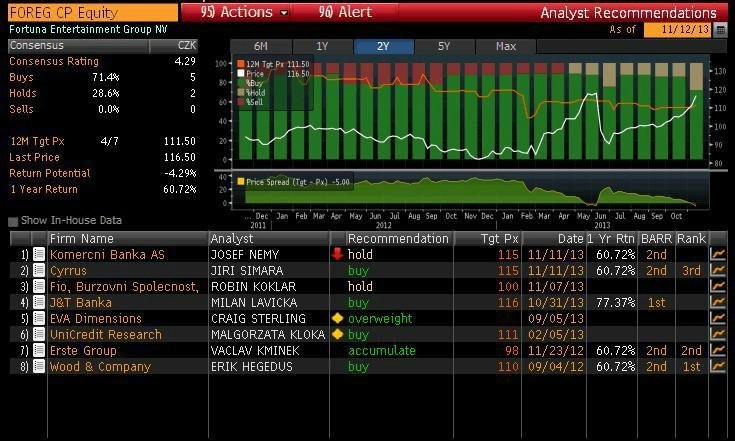The image size is (735, 441).
Task: Click Consensus Rating value 4.29
Action: pyautogui.click(x=185, y=61)
